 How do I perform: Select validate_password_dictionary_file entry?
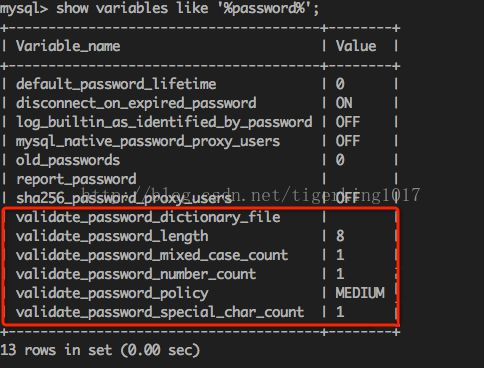click(x=148, y=218)
